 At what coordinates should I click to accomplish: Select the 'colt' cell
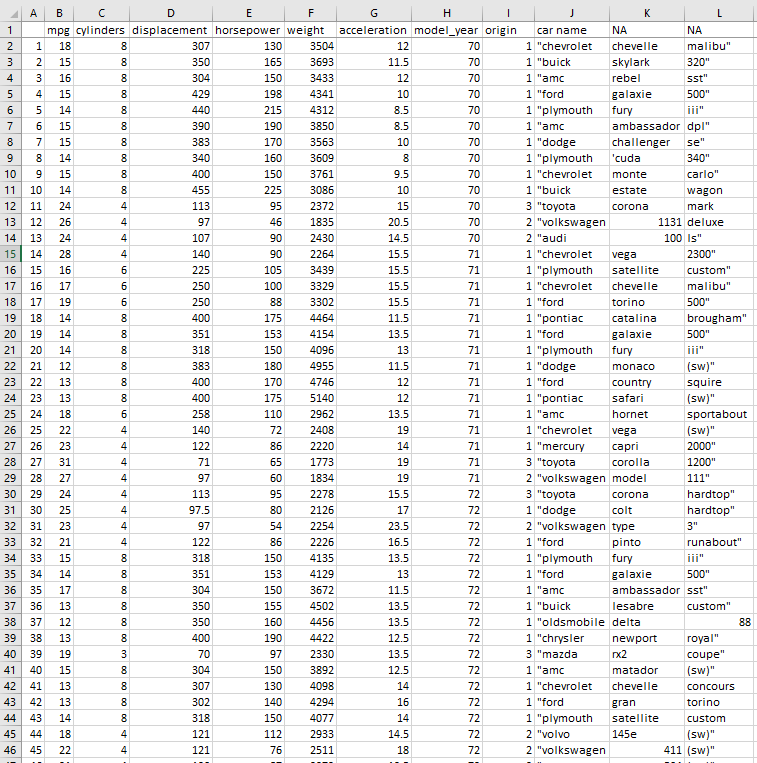647,510
